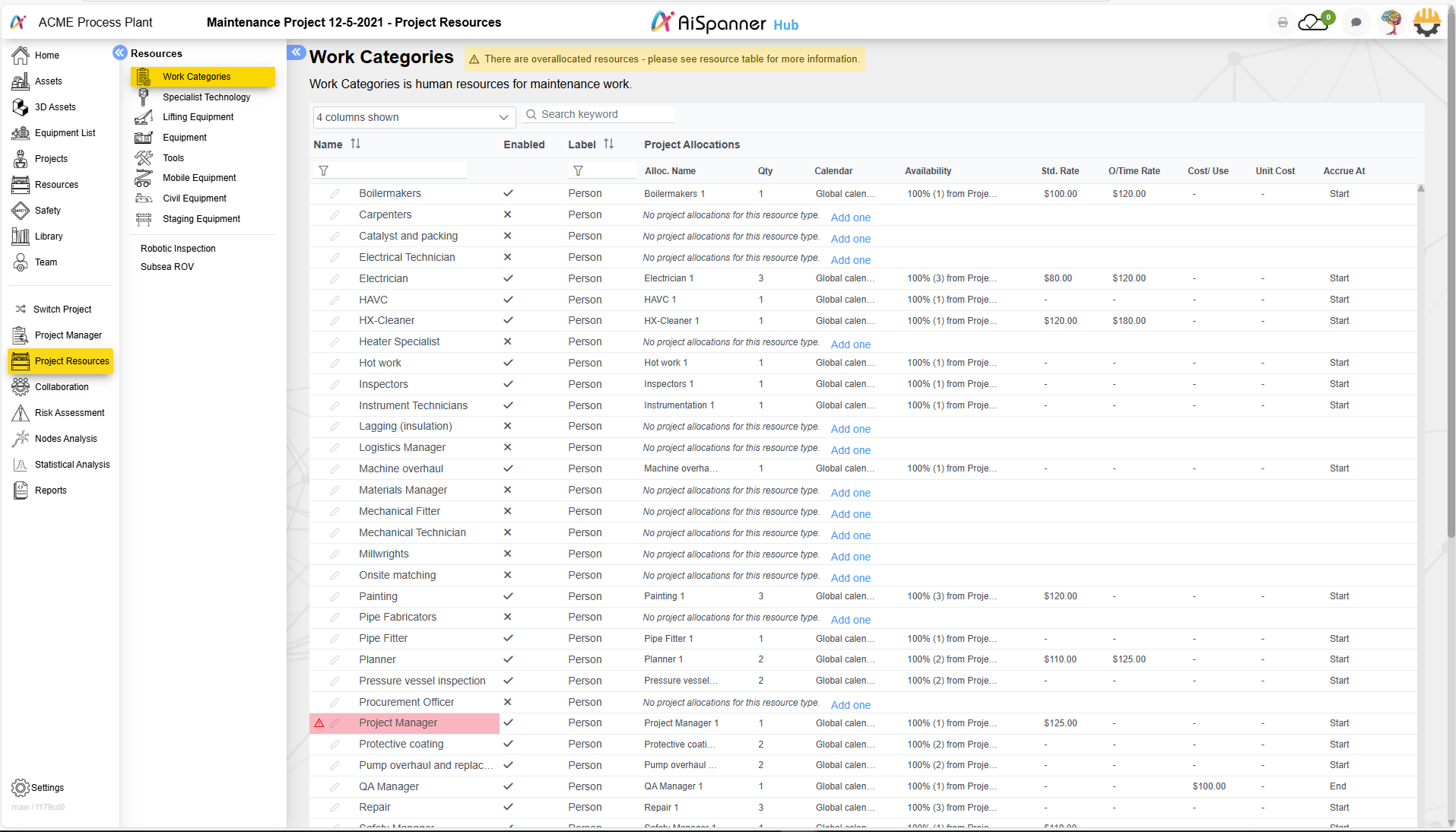Click the red warning icon beside Project Manager

click(319, 723)
